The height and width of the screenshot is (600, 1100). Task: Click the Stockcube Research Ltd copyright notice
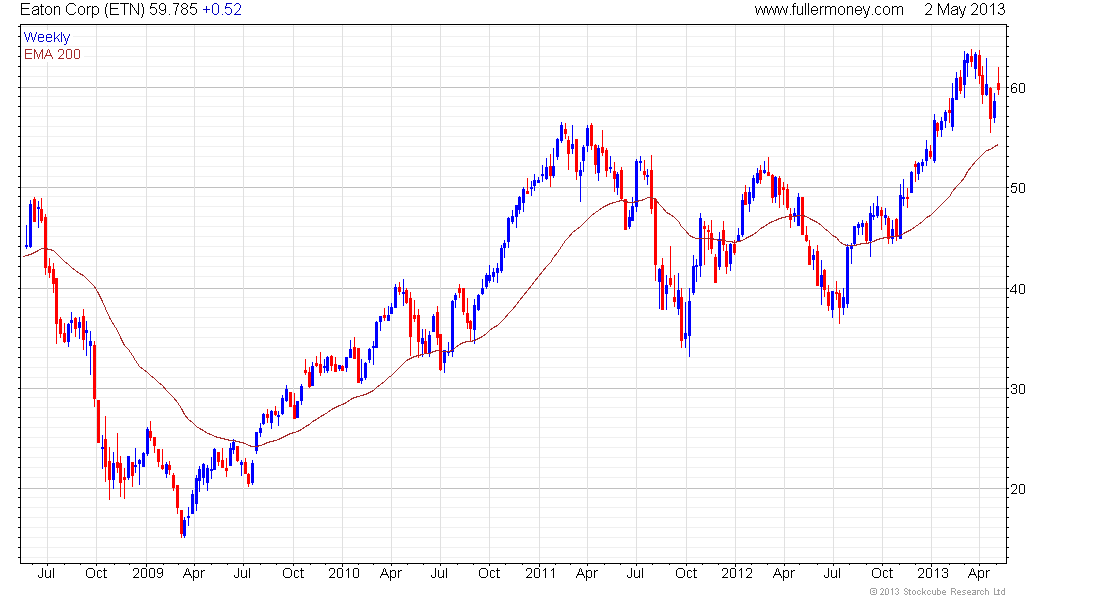[x=937, y=592]
